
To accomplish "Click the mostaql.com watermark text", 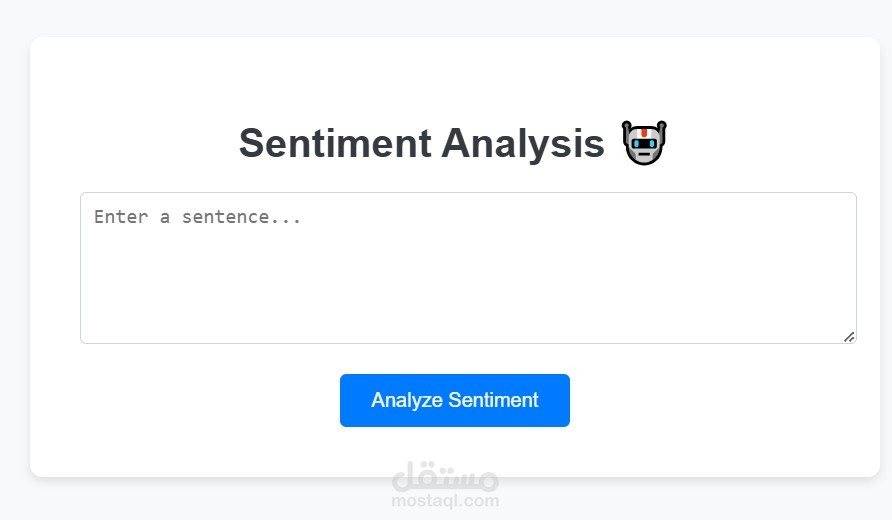I will 445,501.
